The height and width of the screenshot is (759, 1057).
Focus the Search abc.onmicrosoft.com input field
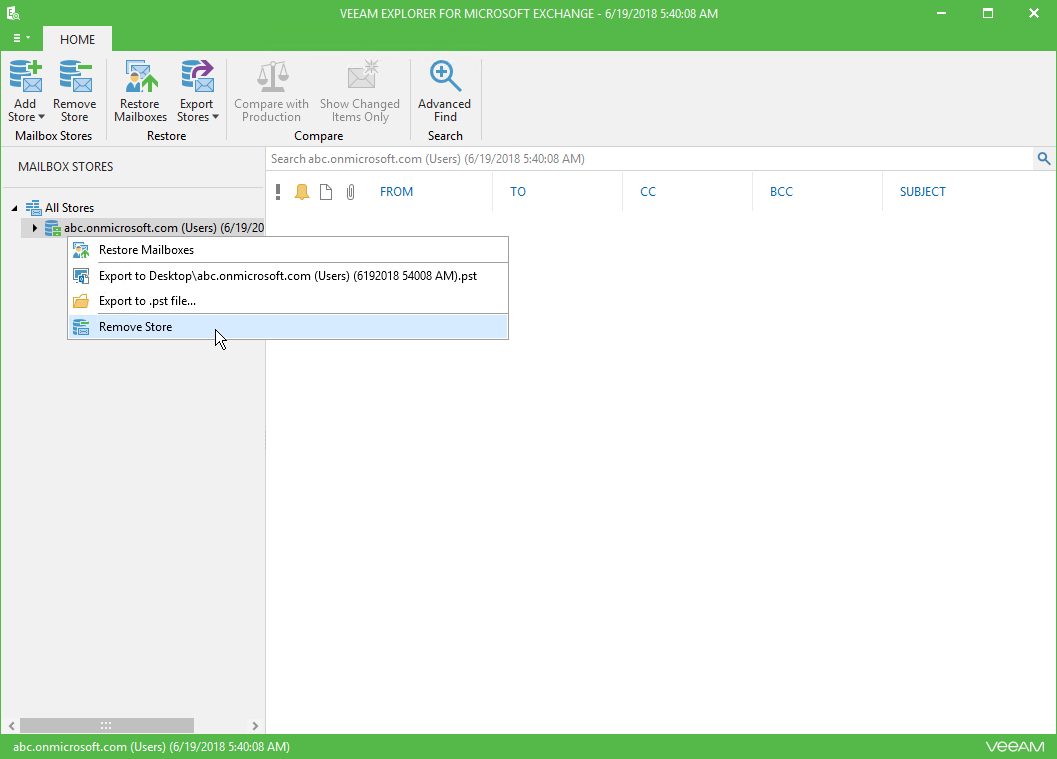[x=650, y=159]
